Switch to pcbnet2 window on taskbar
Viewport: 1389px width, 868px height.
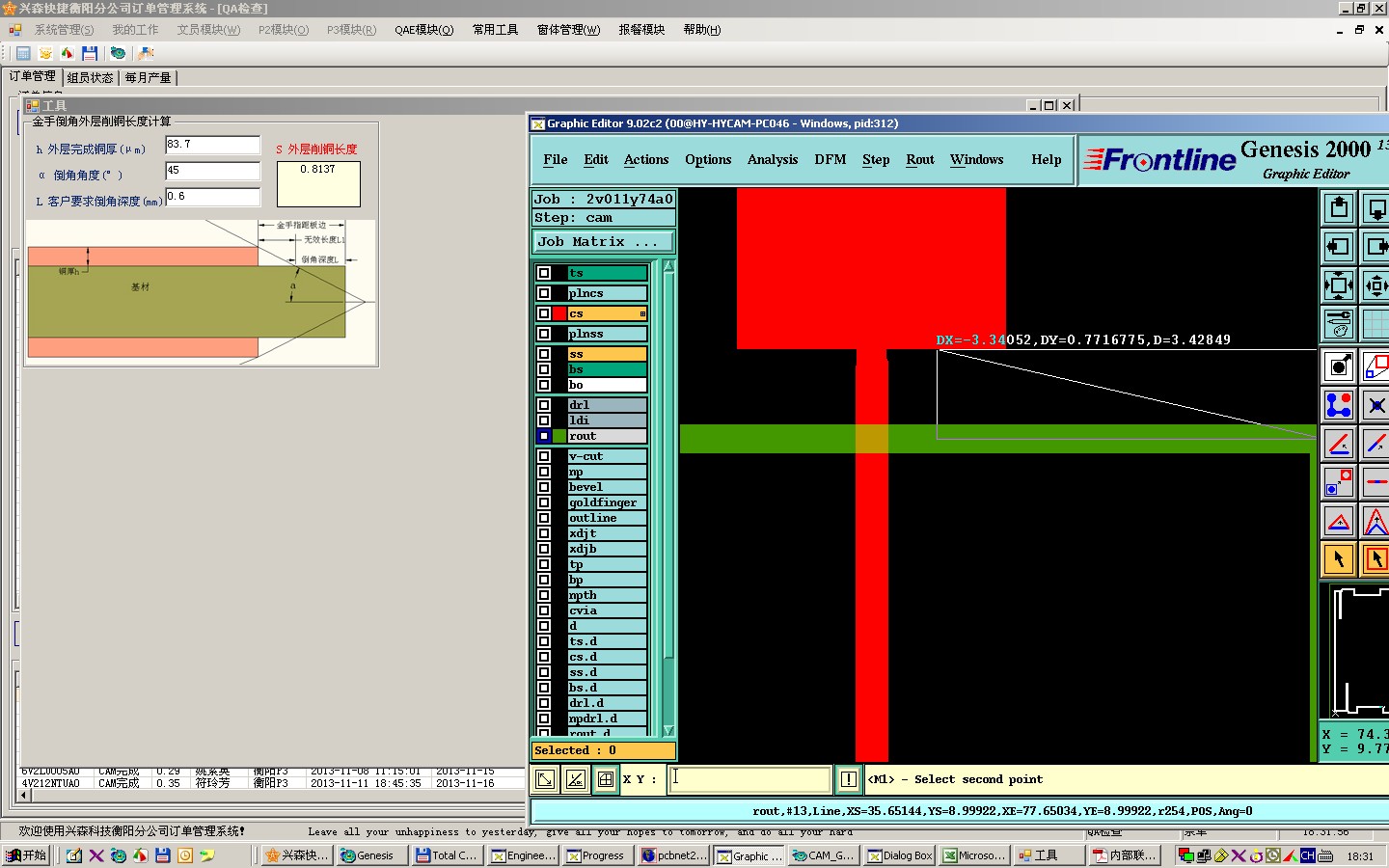click(674, 855)
